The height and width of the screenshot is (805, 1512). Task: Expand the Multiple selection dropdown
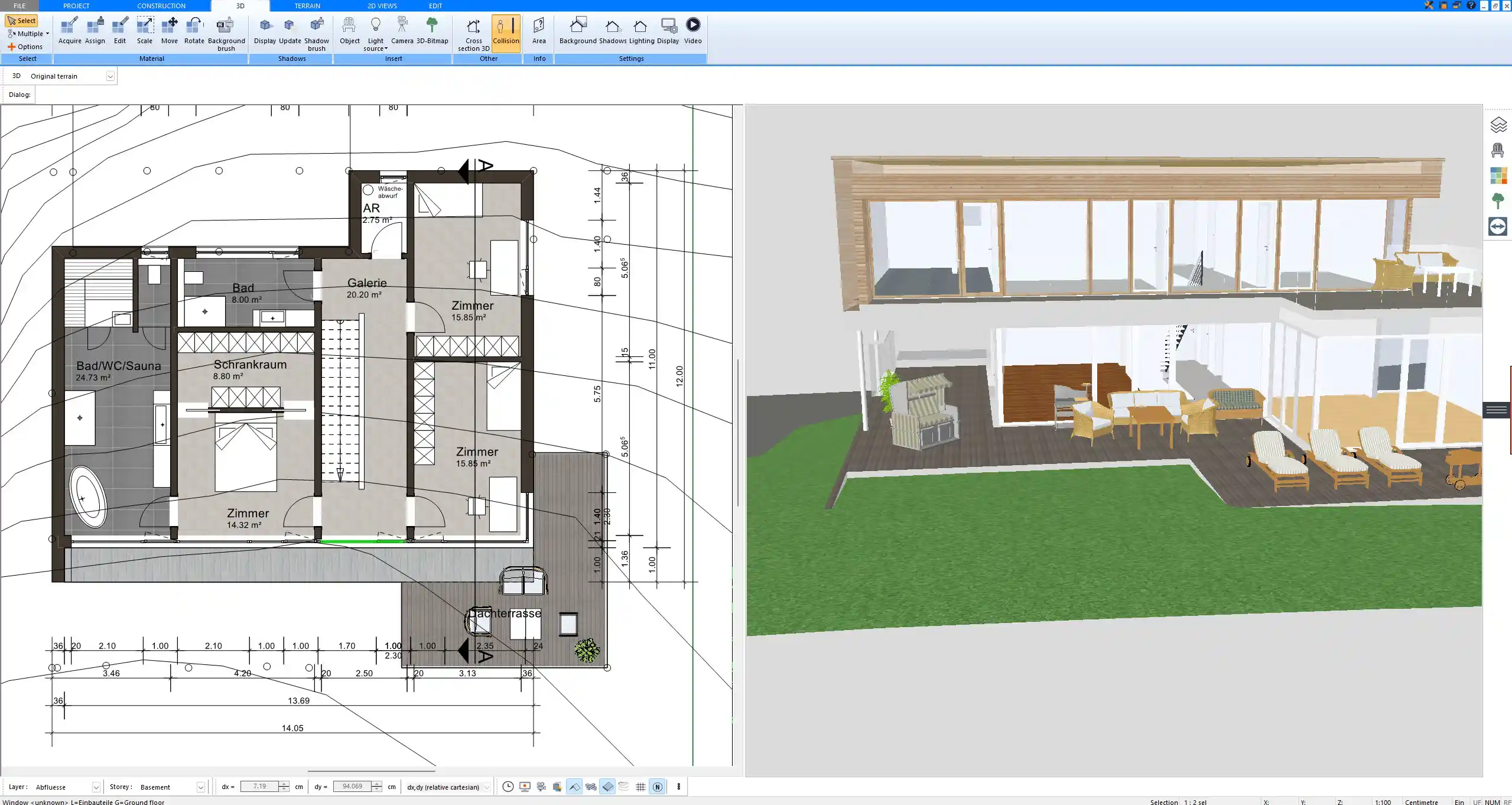coord(47,34)
